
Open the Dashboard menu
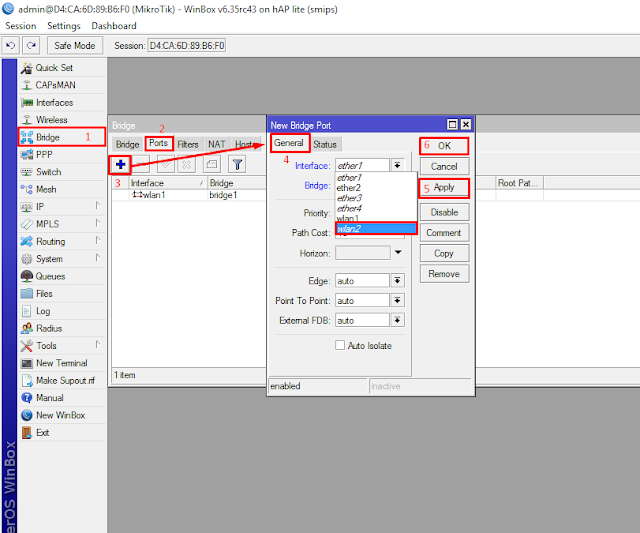tap(114, 26)
